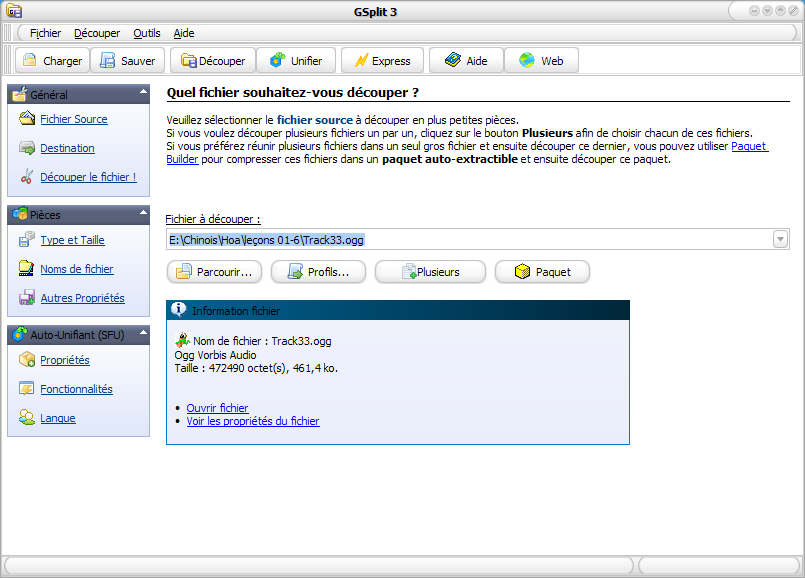This screenshot has width=805, height=578.
Task: Click the Autres Propriétés icon
Action: coord(27,298)
